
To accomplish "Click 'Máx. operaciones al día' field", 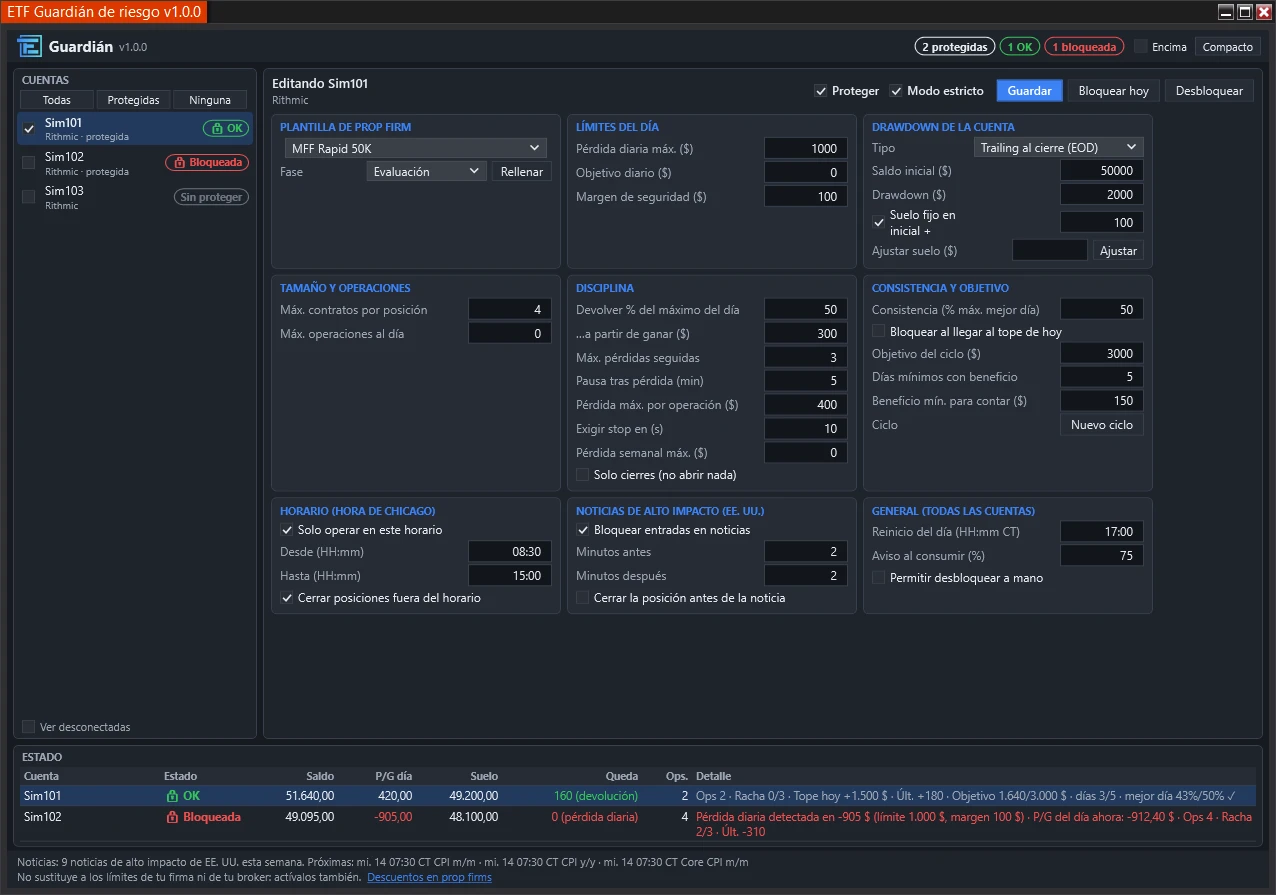I will [x=510, y=334].
